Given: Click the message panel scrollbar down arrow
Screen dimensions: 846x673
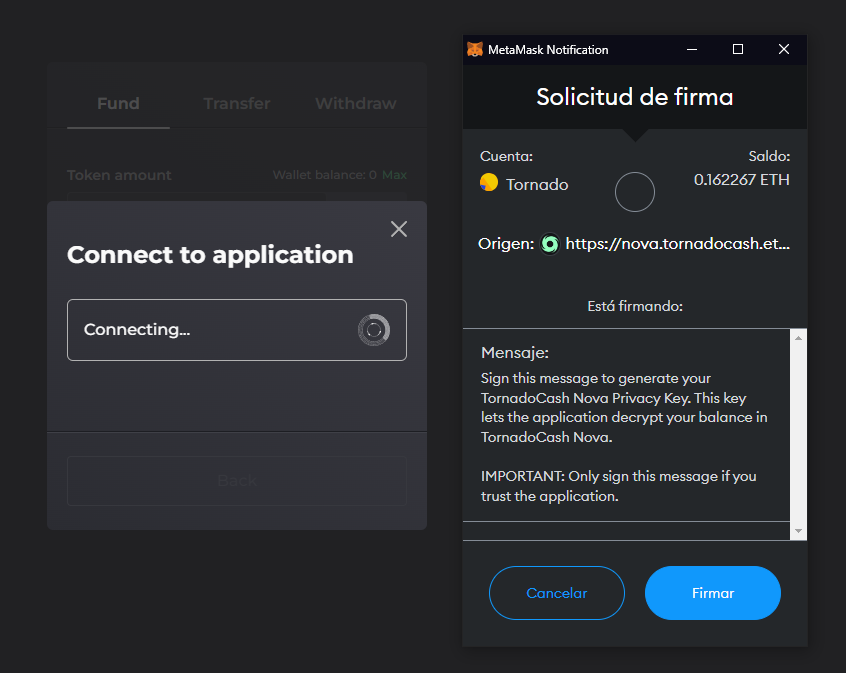Looking at the screenshot, I should pos(799,532).
